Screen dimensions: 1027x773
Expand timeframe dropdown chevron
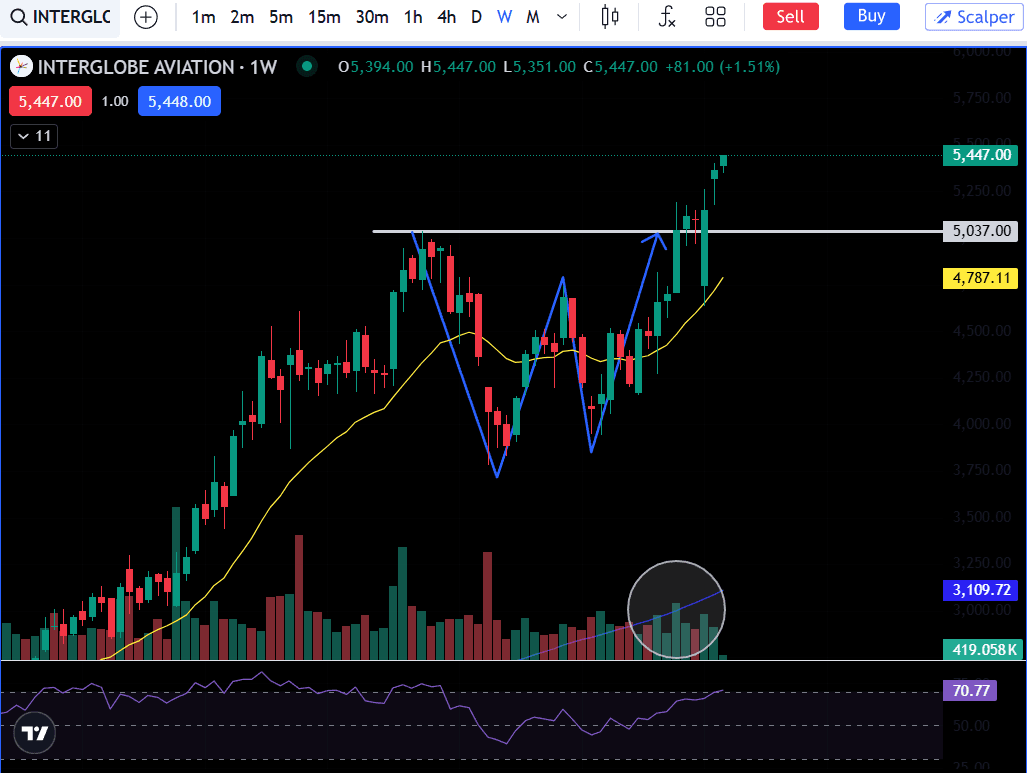tap(562, 17)
